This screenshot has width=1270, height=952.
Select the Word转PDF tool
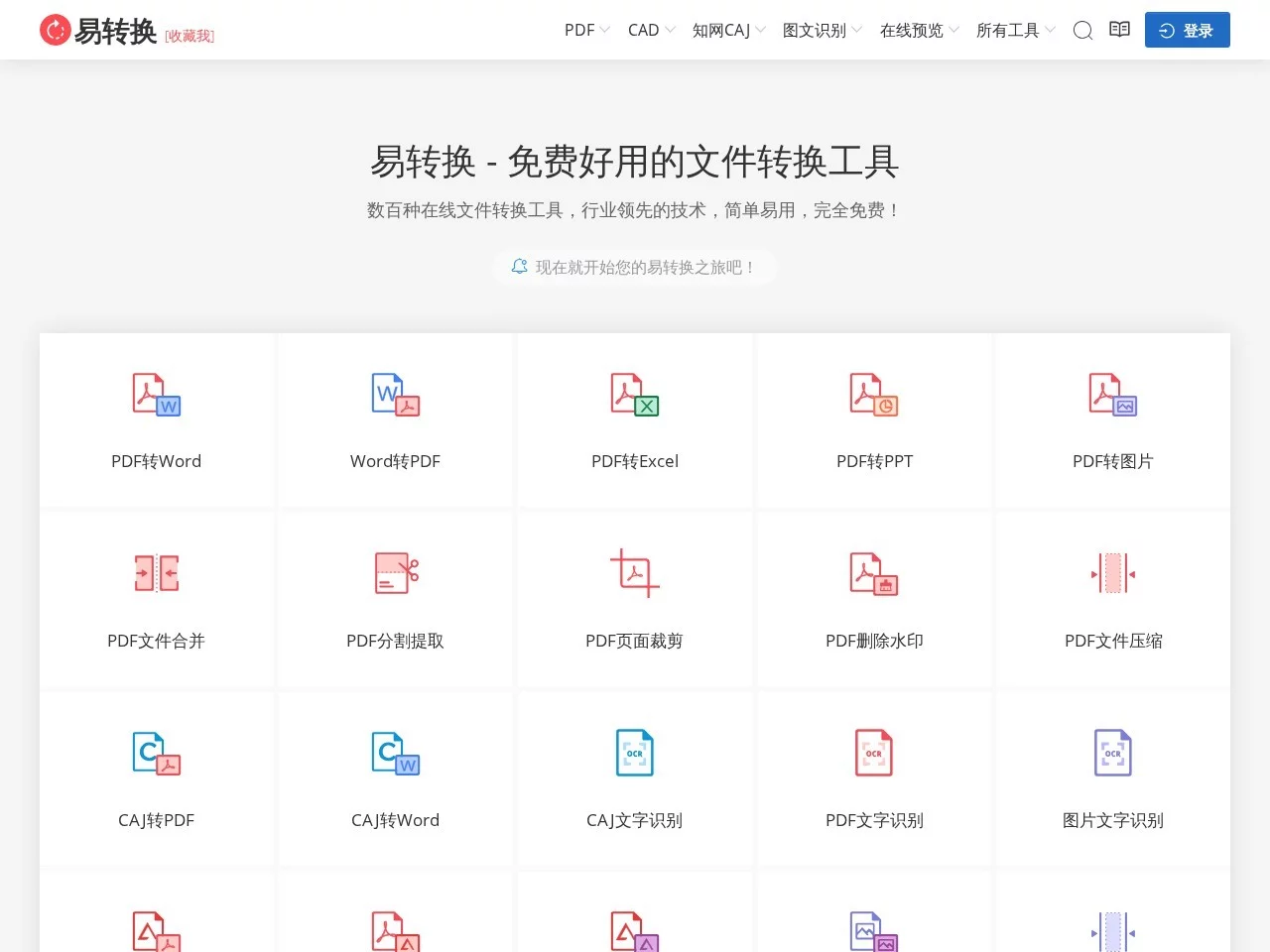click(395, 420)
